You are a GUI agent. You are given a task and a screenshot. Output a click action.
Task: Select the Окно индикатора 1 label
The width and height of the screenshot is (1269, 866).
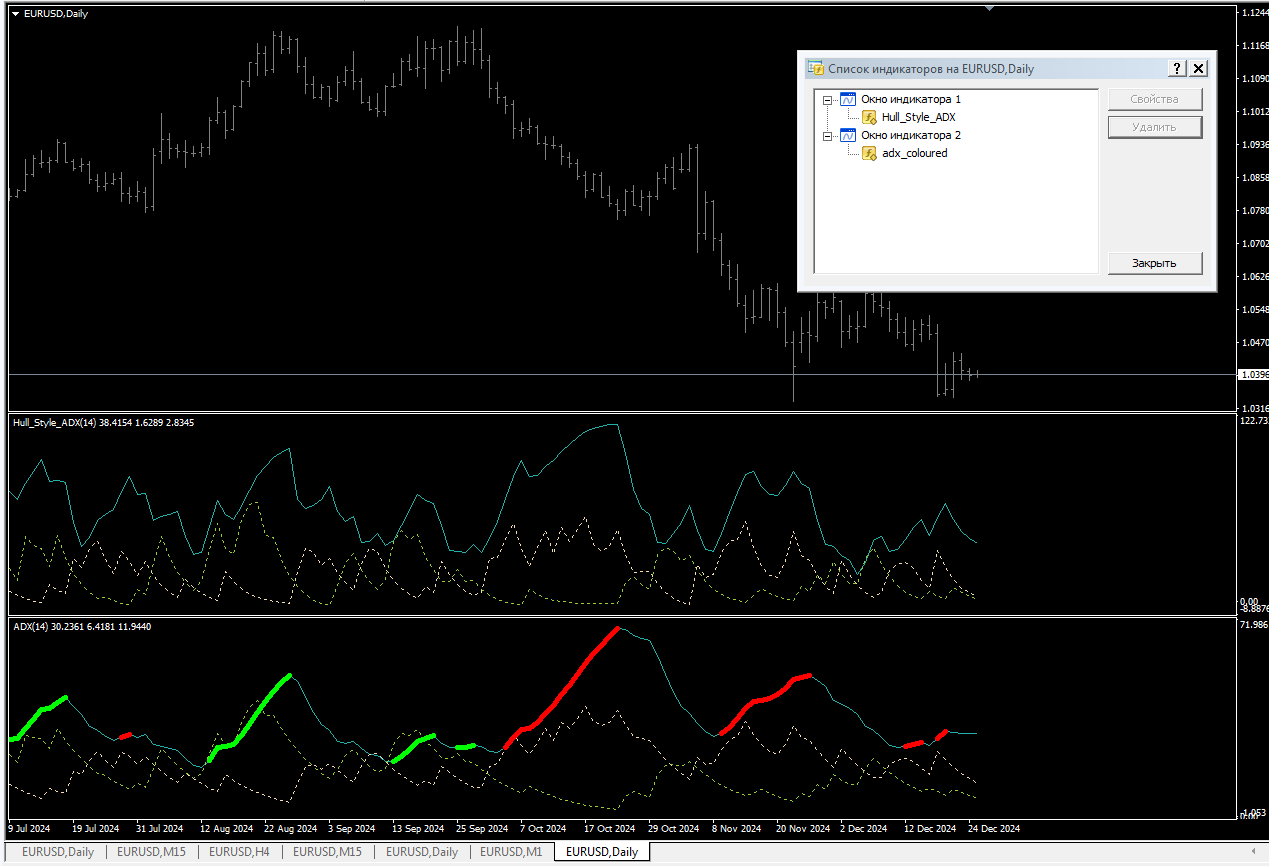tap(910, 99)
